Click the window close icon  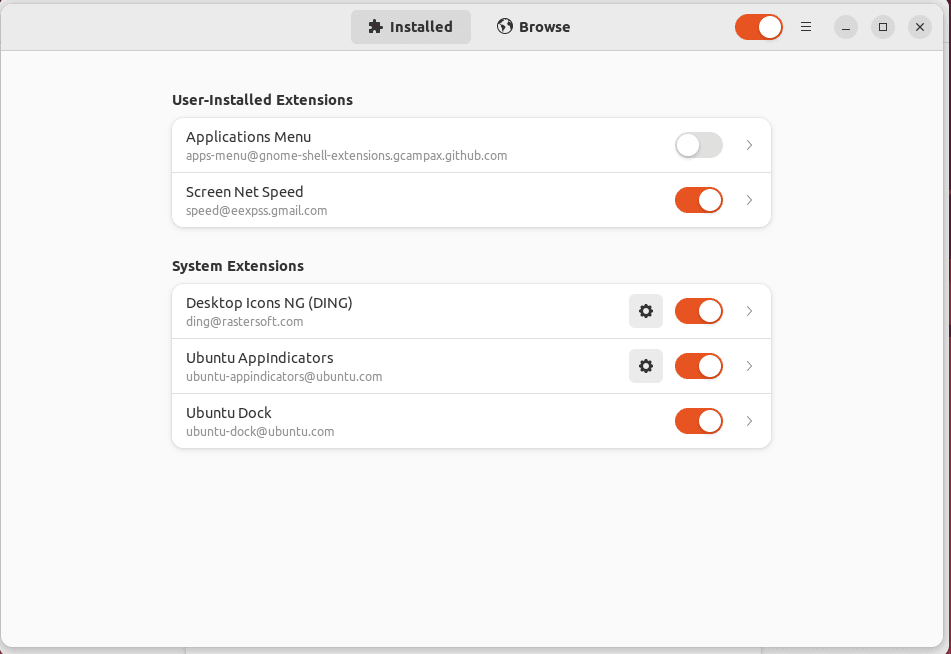pos(919,26)
